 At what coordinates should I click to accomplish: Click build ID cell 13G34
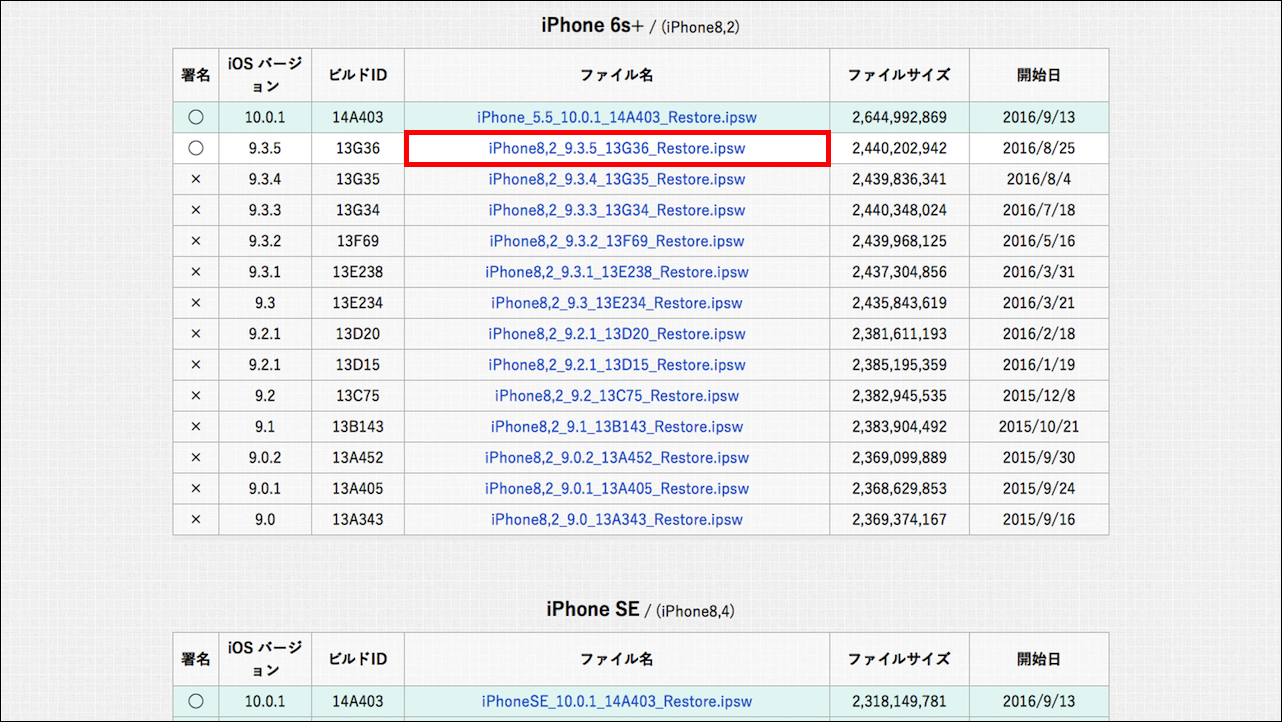(x=358, y=210)
